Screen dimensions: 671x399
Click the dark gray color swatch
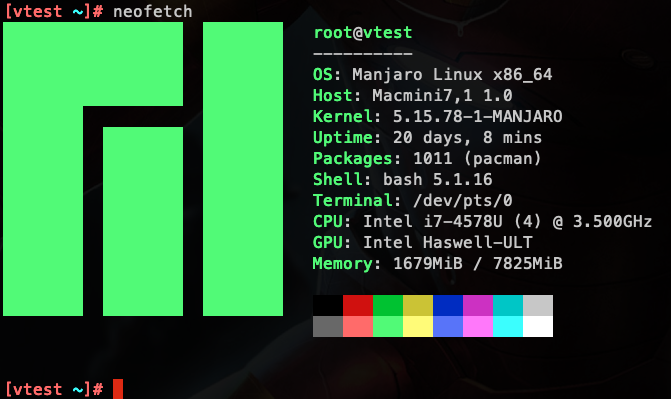[x=328, y=326]
